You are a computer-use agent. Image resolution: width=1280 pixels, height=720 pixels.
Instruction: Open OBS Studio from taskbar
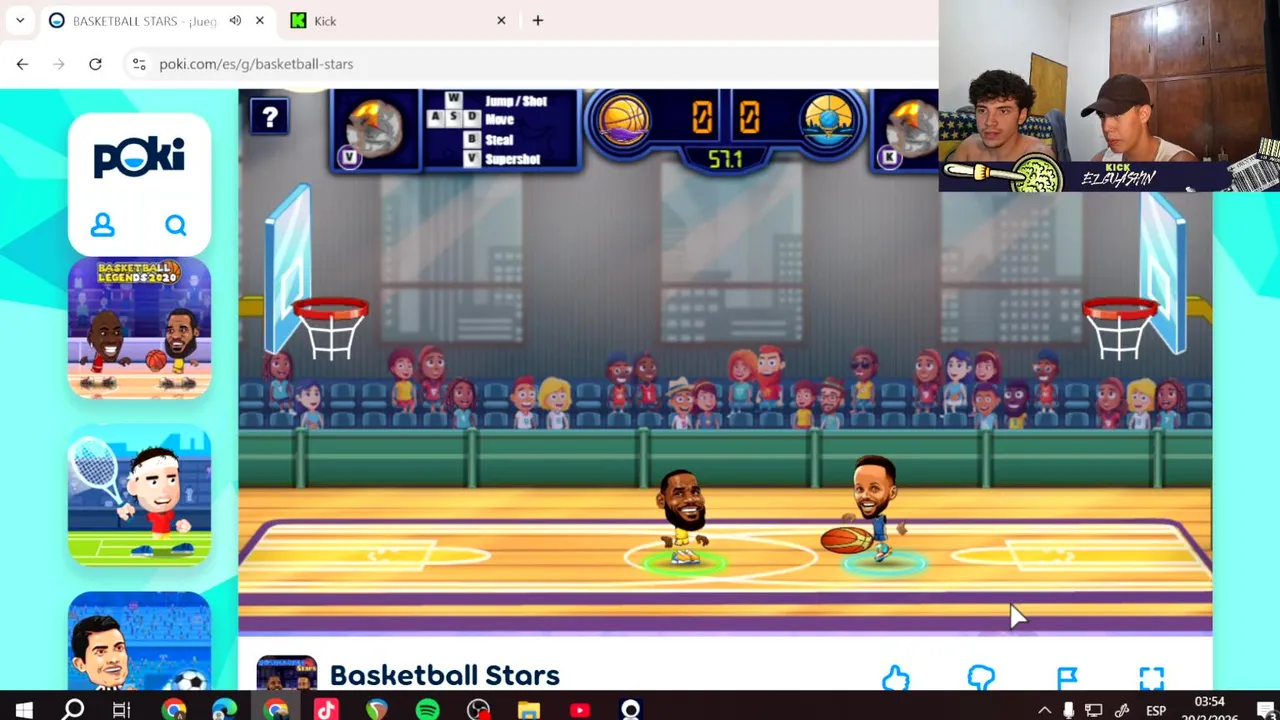coord(478,710)
